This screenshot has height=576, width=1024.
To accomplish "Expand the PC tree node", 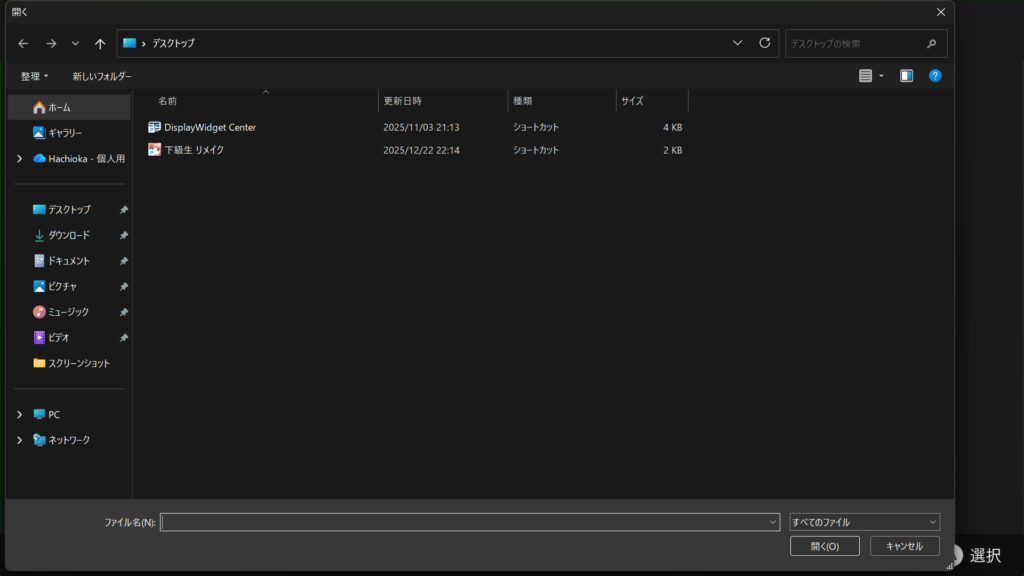I will [x=19, y=414].
